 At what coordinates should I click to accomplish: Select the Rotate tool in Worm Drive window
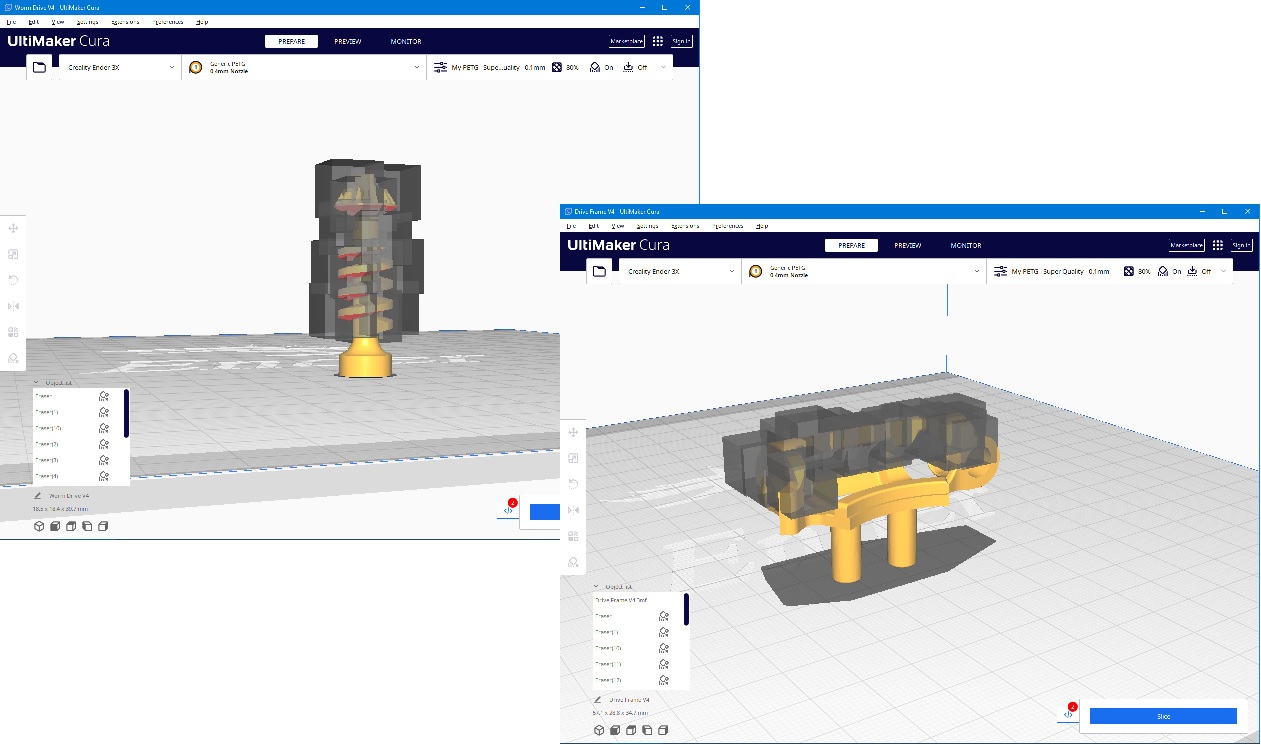pos(13,280)
